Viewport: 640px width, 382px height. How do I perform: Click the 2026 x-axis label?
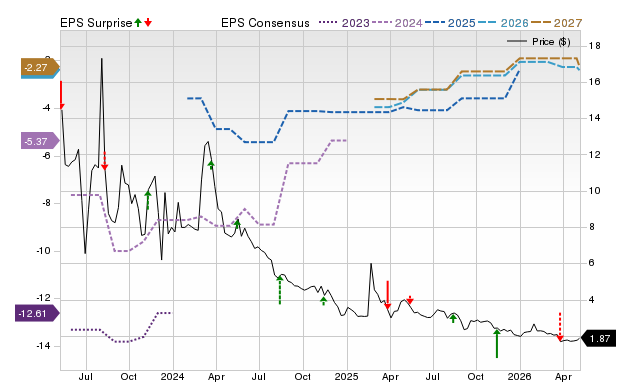(x=520, y=376)
